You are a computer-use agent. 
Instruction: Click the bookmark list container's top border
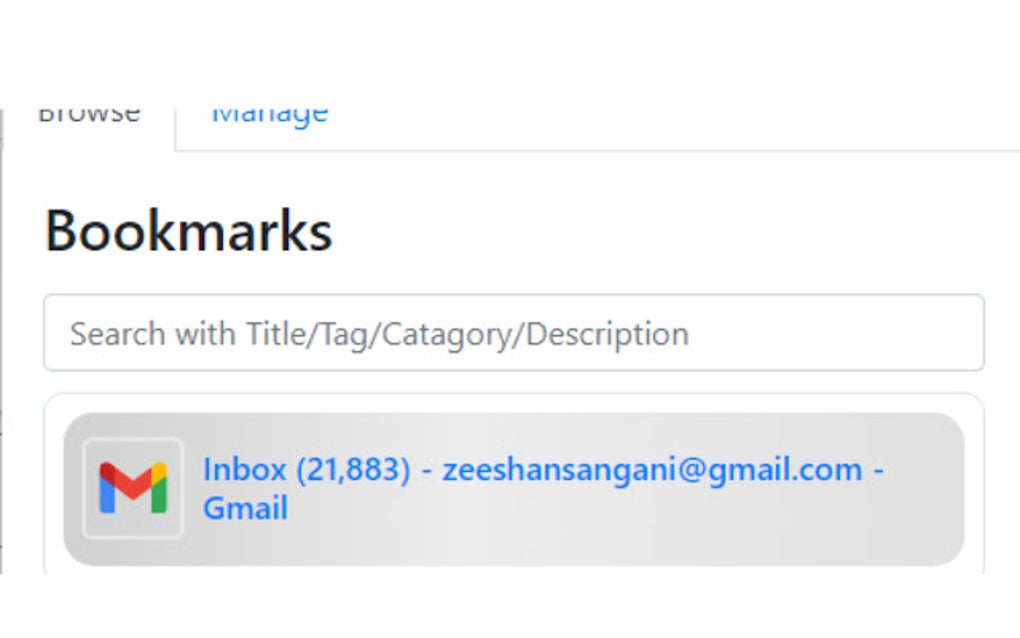coord(513,394)
